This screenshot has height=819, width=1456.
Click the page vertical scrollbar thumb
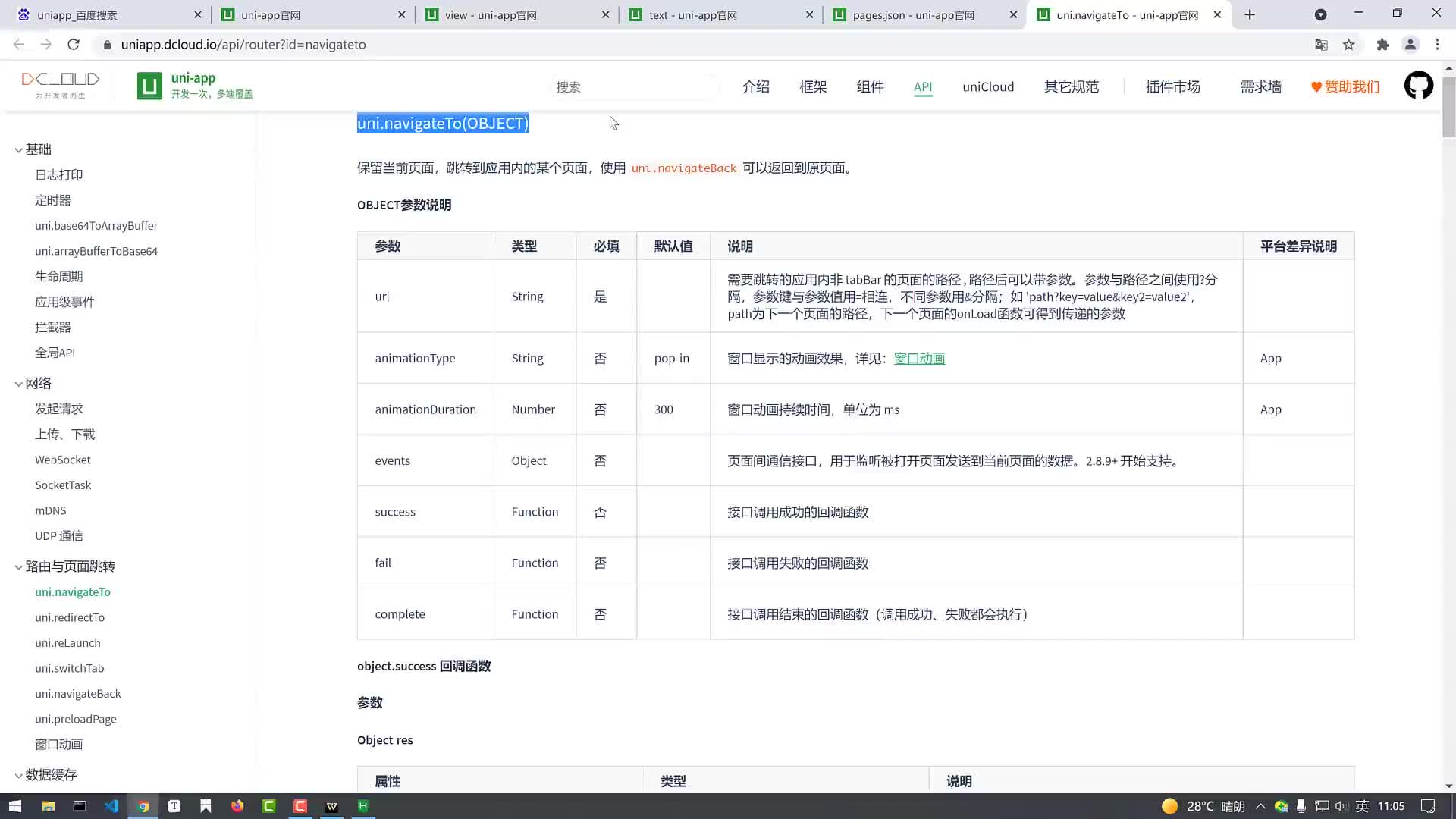[1448, 106]
